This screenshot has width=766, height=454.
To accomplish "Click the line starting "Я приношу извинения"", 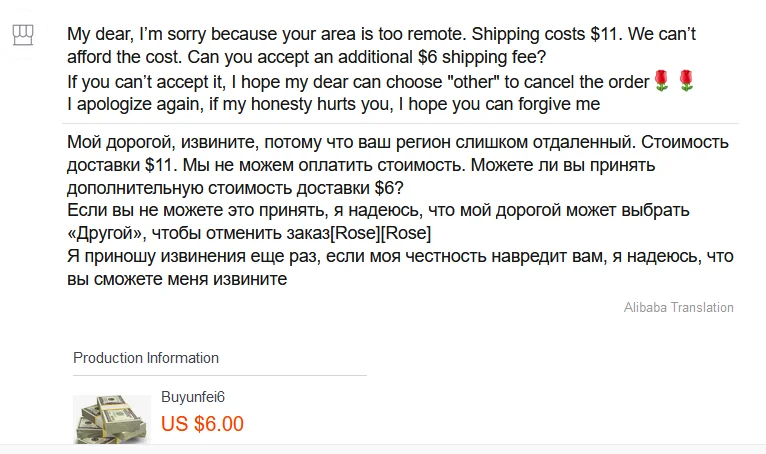I will pyautogui.click(x=180, y=257).
